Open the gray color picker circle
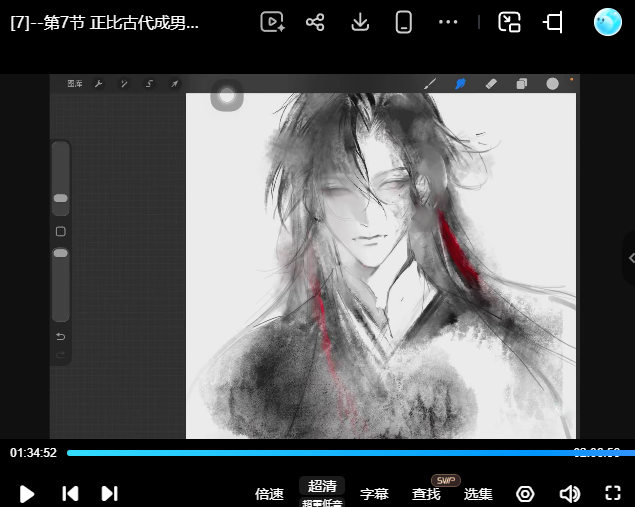635x507 pixels. 552,84
